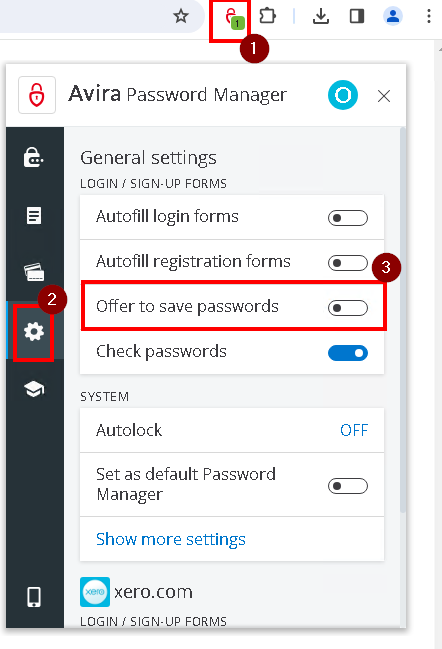Open the Chrome downloads icon
442x649 pixels.
pyautogui.click(x=321, y=17)
